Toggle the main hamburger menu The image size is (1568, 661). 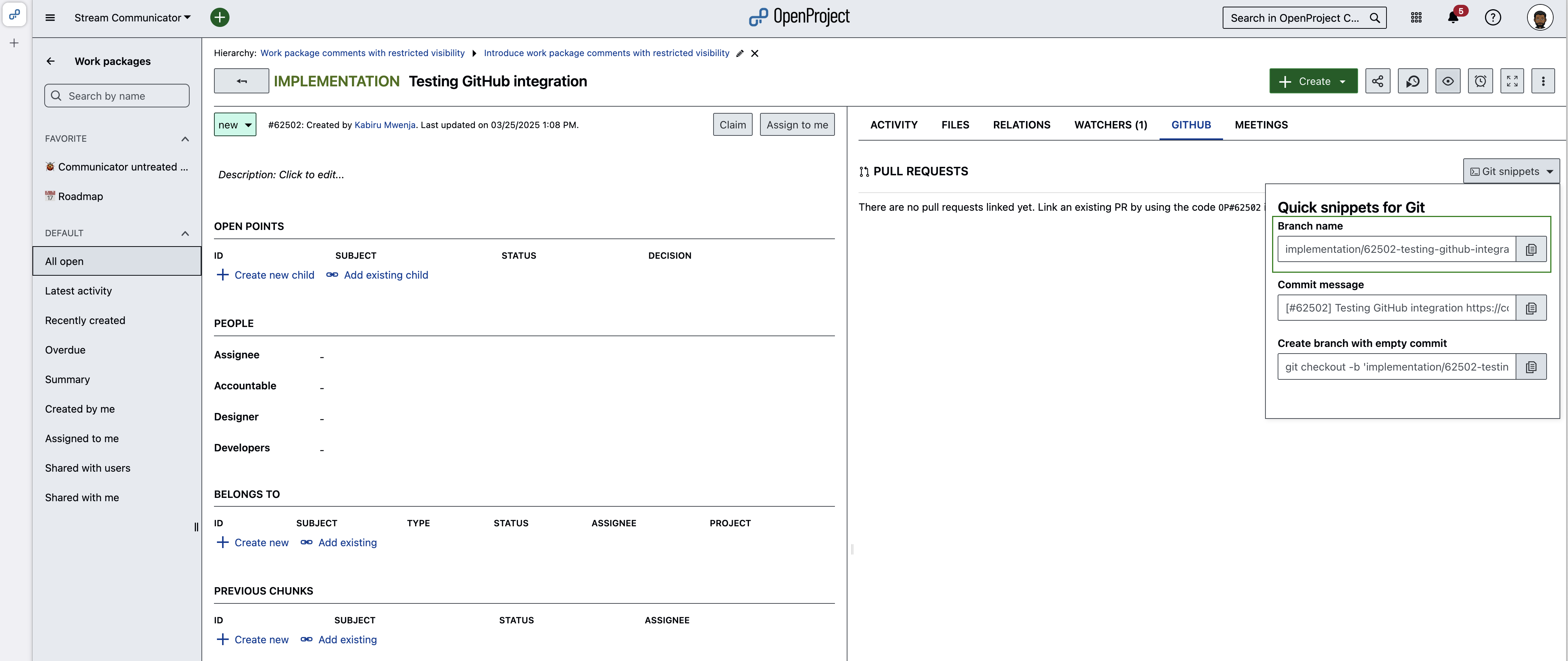pyautogui.click(x=51, y=18)
